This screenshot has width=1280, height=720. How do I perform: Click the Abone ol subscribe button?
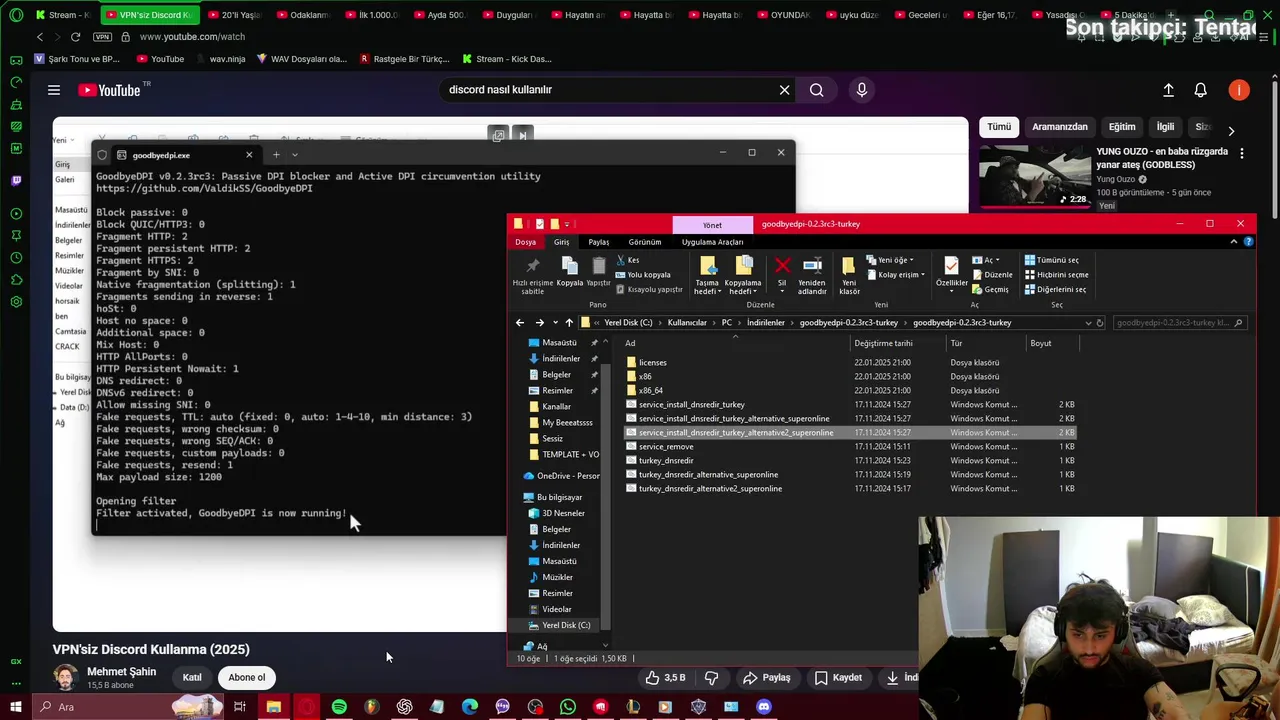point(247,677)
